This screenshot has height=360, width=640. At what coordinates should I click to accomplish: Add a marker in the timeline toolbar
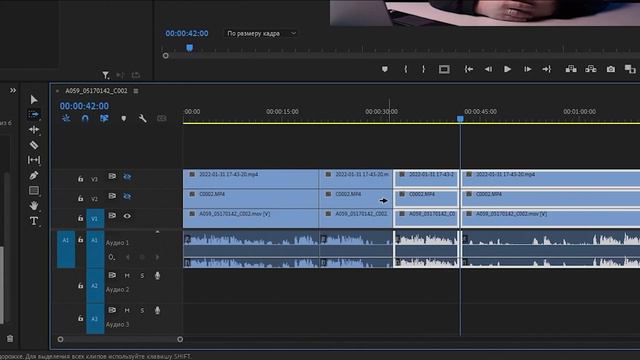tap(123, 118)
